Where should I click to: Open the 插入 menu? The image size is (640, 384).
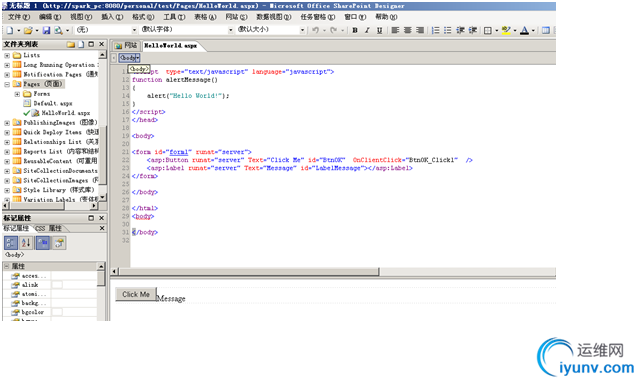pyautogui.click(x=112, y=17)
